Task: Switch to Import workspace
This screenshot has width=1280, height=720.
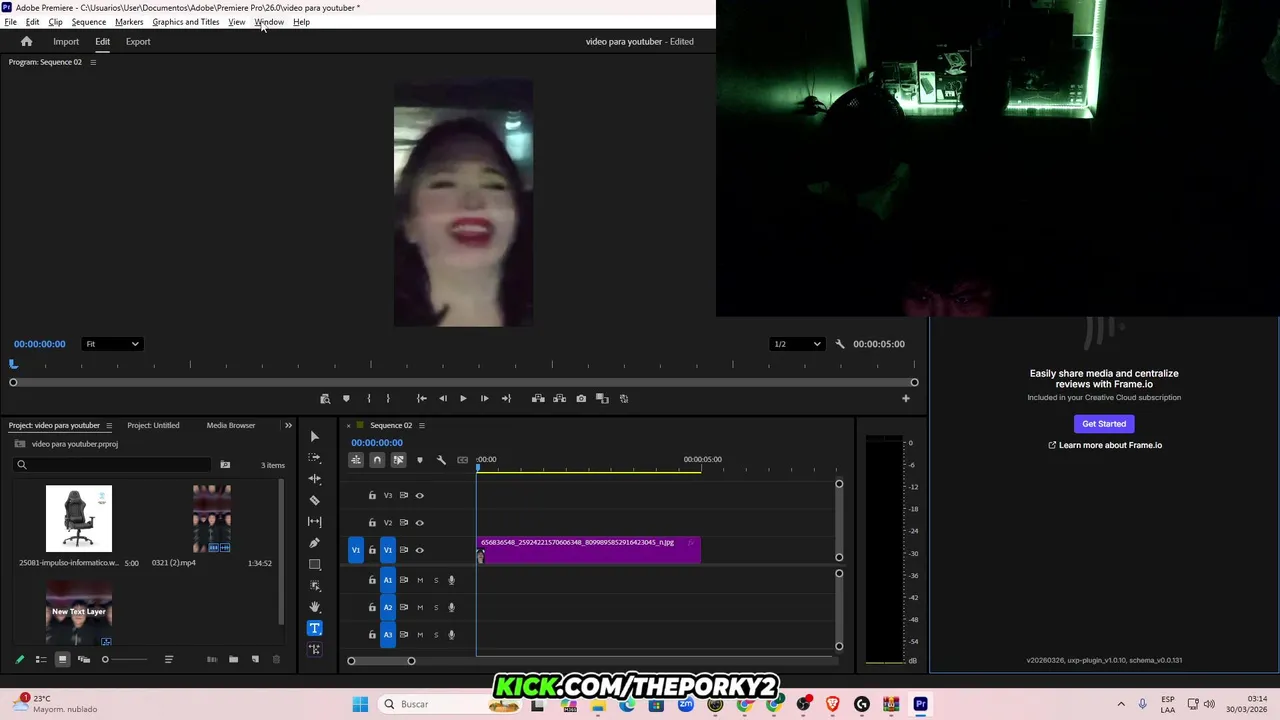Action: [x=66, y=42]
